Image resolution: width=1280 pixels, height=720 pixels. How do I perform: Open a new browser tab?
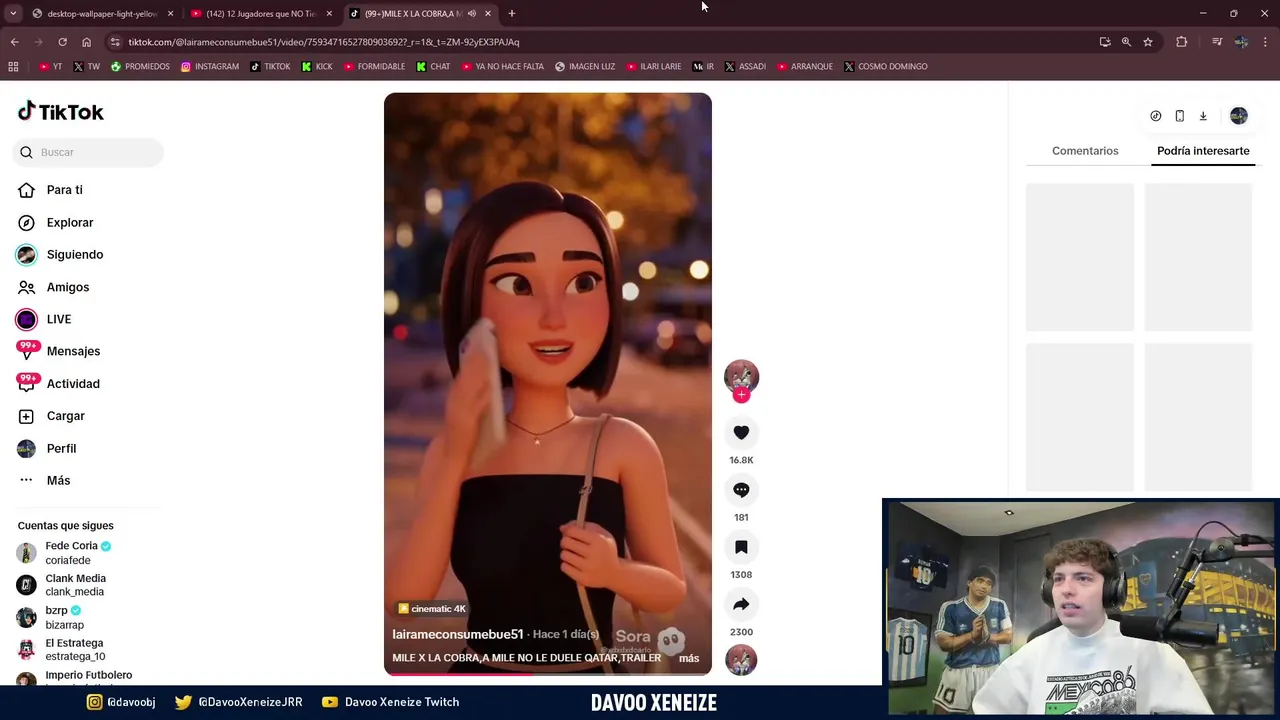[x=512, y=14]
